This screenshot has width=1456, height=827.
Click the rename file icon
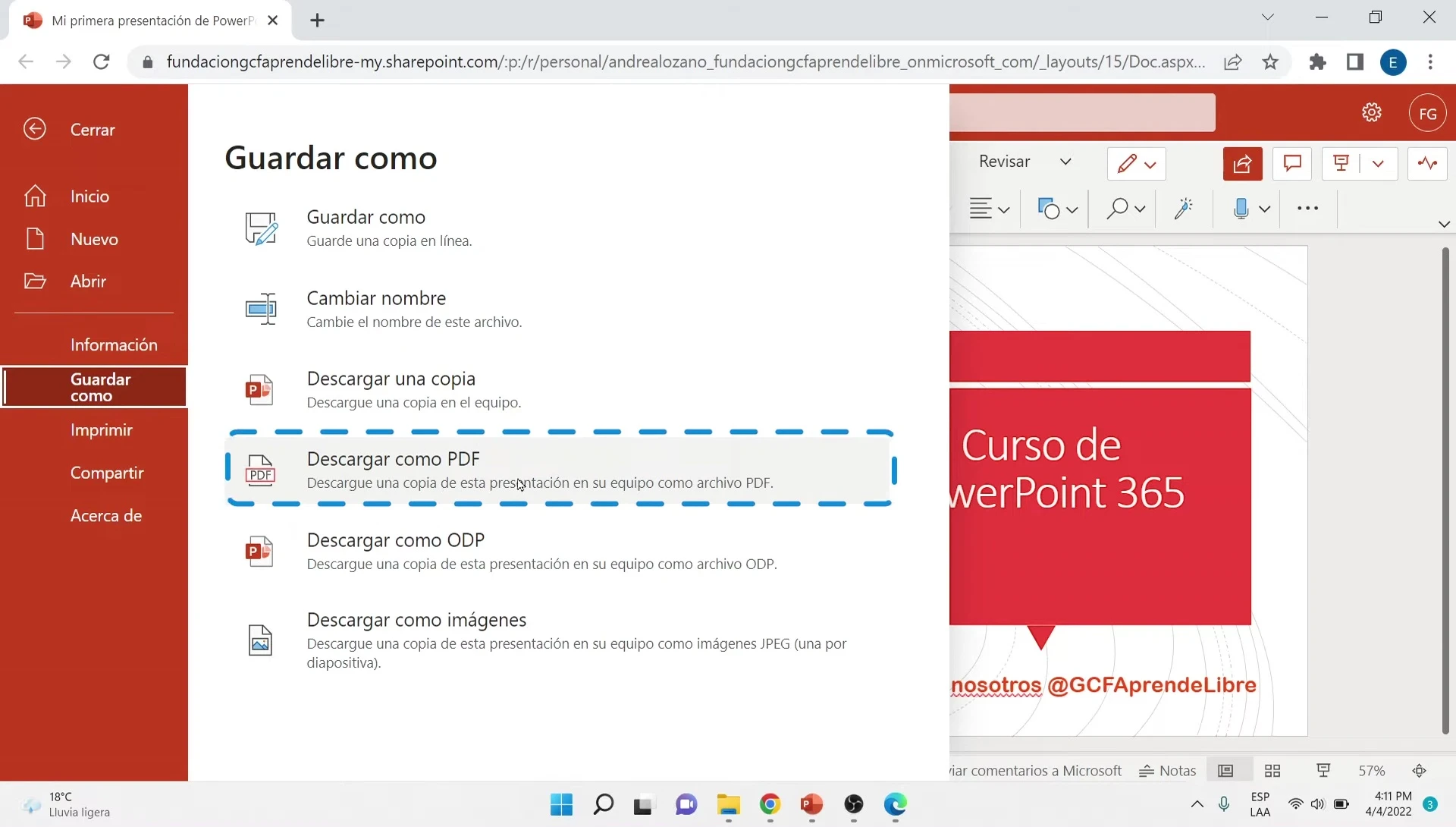pyautogui.click(x=261, y=309)
